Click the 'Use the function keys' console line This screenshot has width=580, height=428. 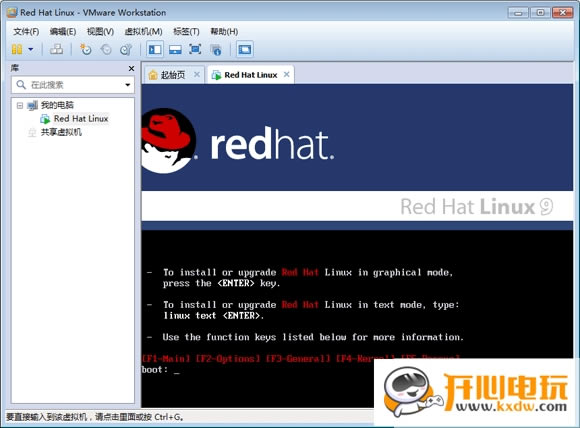tap(313, 337)
